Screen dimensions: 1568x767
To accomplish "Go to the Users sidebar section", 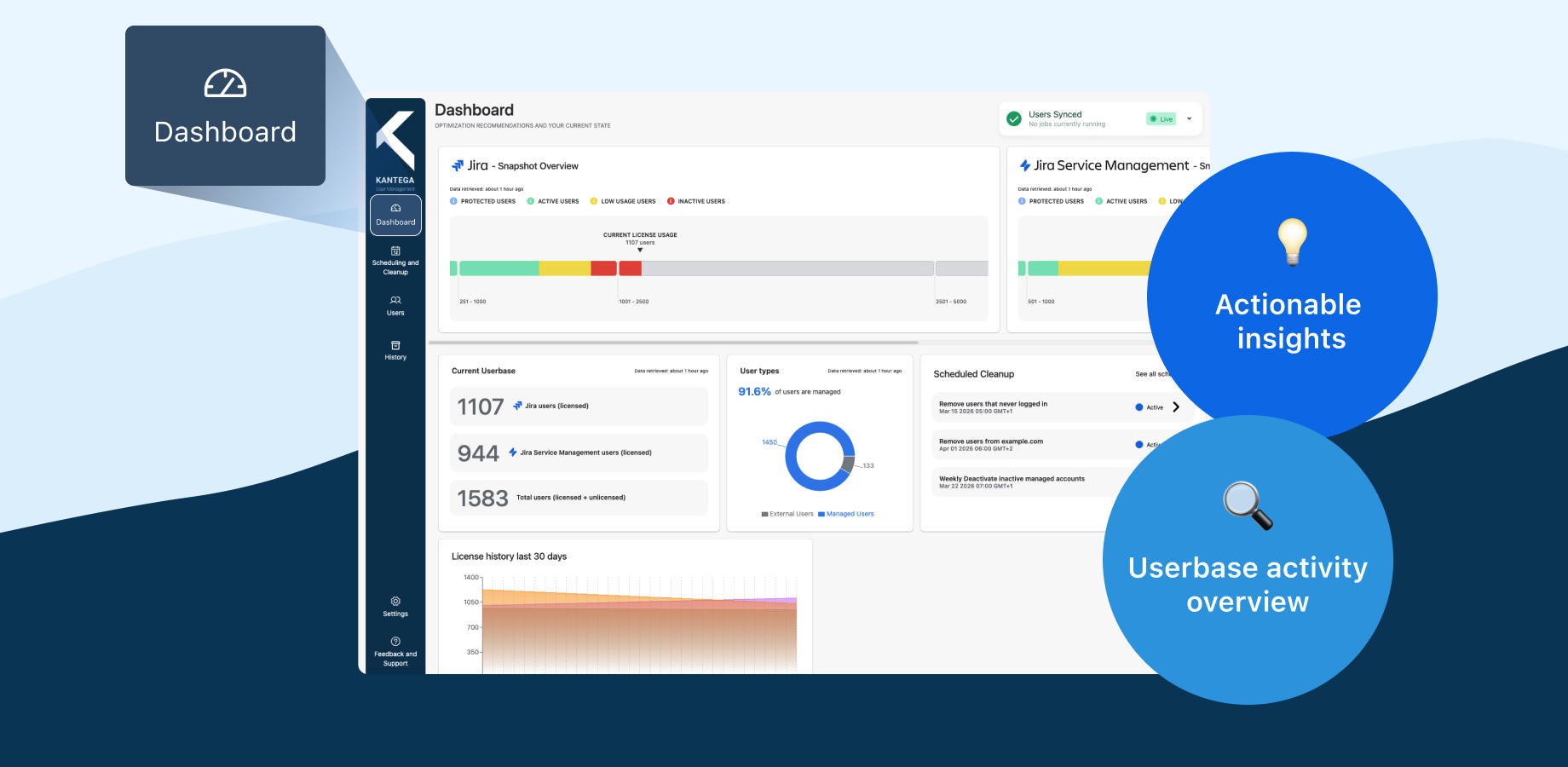I will (x=395, y=306).
